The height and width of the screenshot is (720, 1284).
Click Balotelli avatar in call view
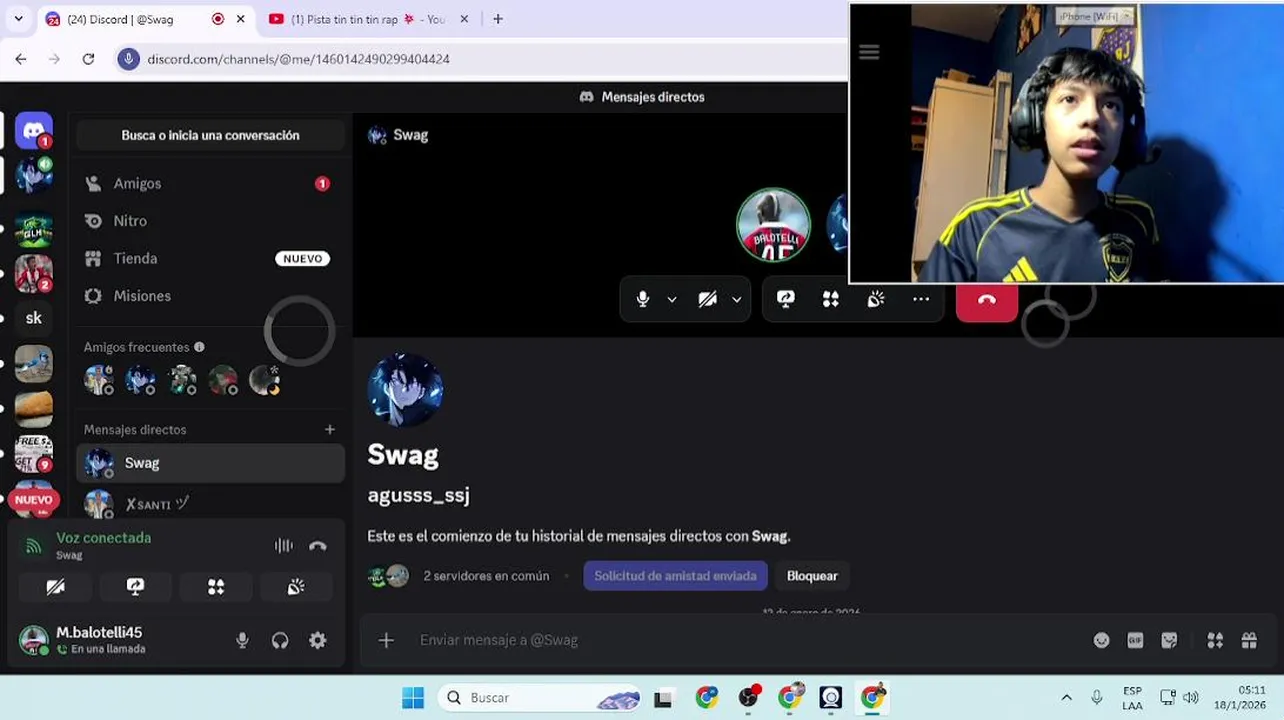(773, 225)
